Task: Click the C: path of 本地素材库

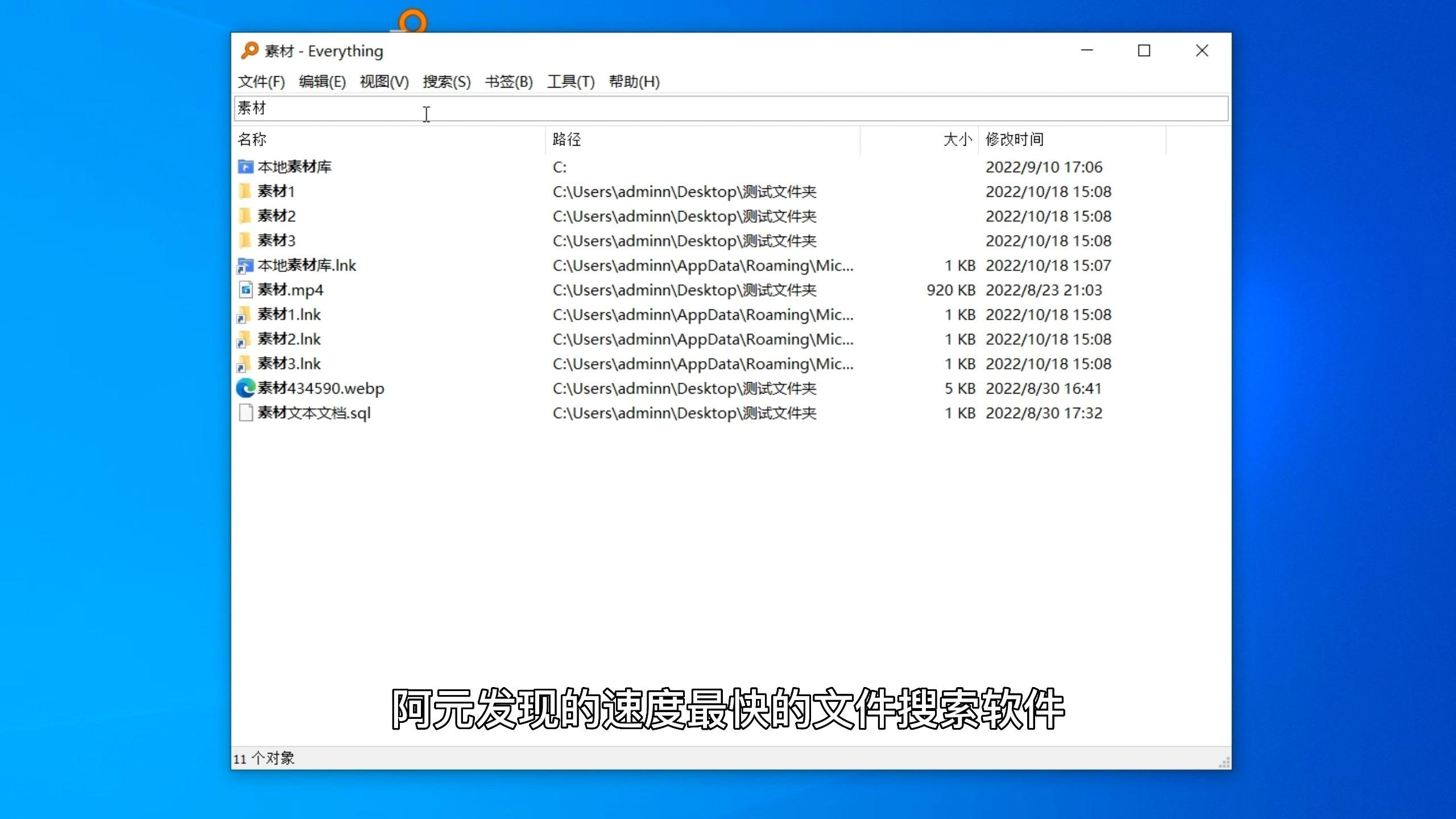Action: (x=560, y=167)
